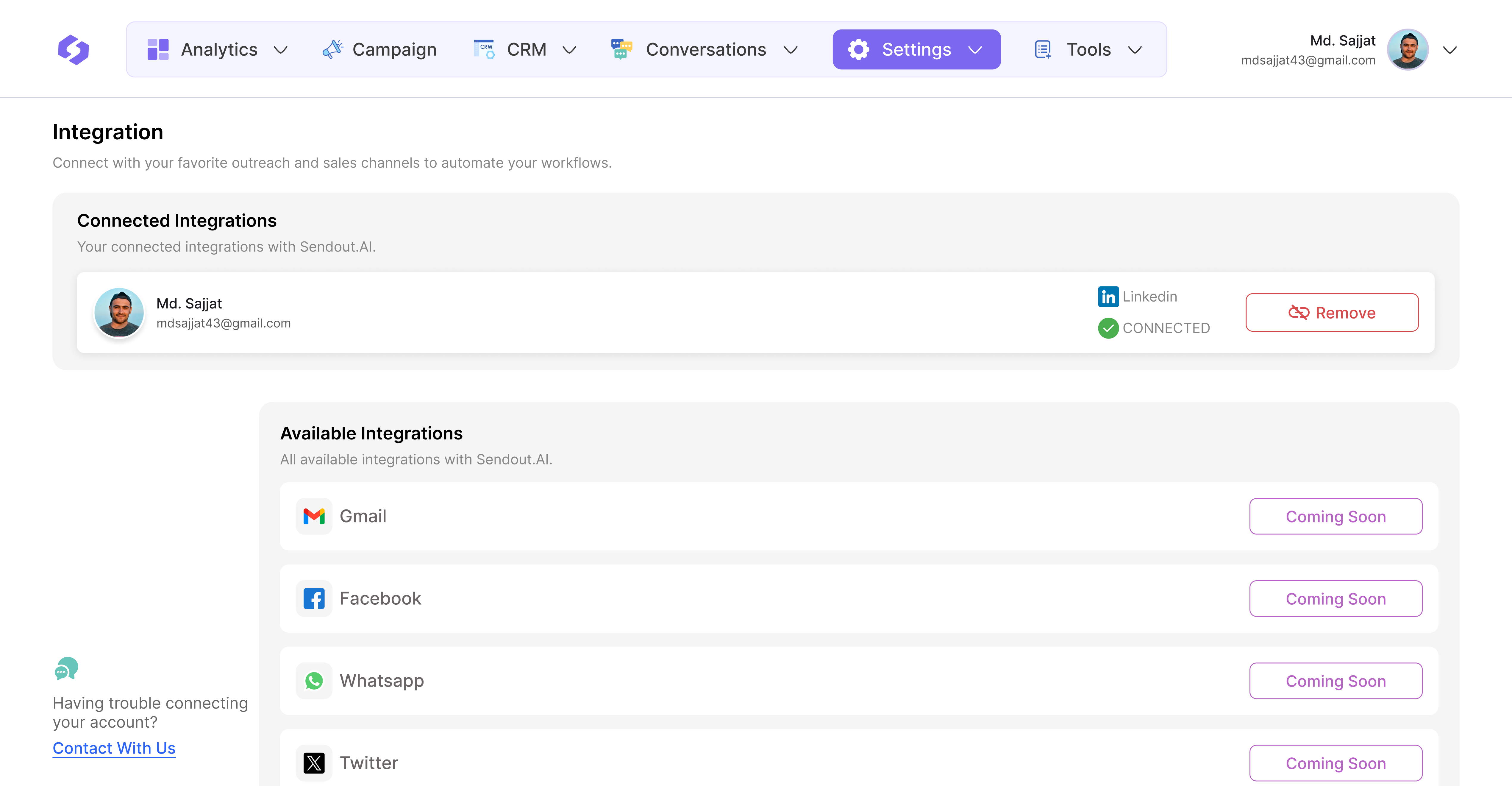This screenshot has width=1512, height=786.
Task: Click the Sendout.AI logo icon
Action: tap(74, 49)
